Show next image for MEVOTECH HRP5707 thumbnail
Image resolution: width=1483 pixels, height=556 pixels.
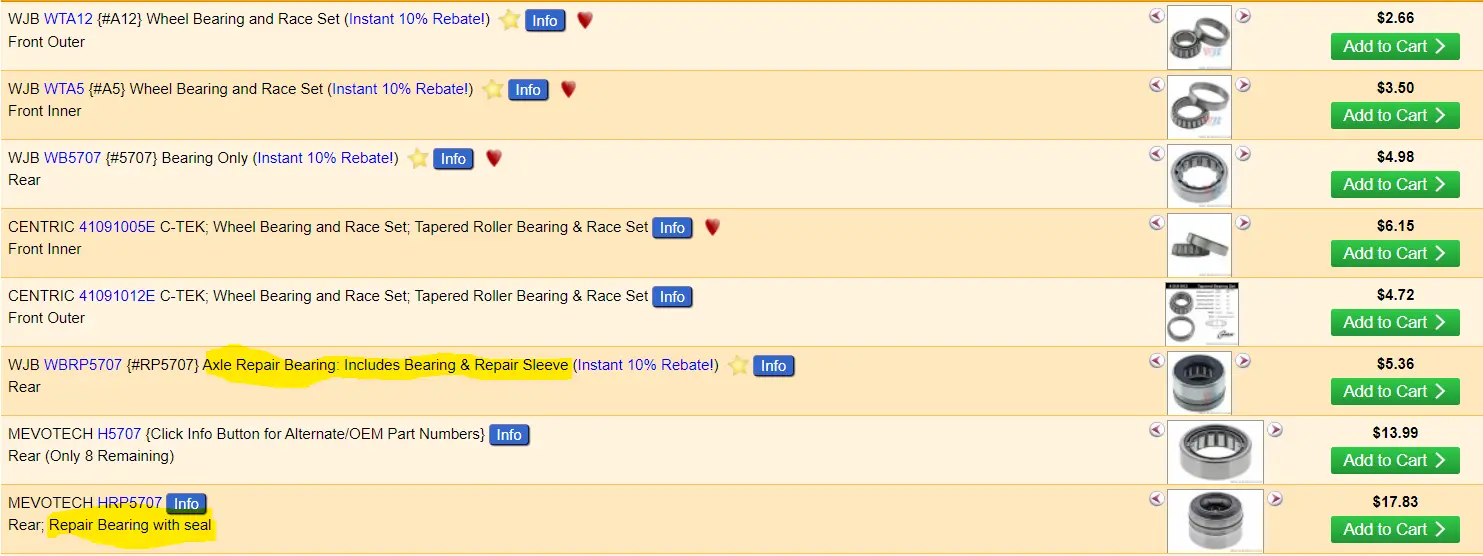coord(1275,499)
